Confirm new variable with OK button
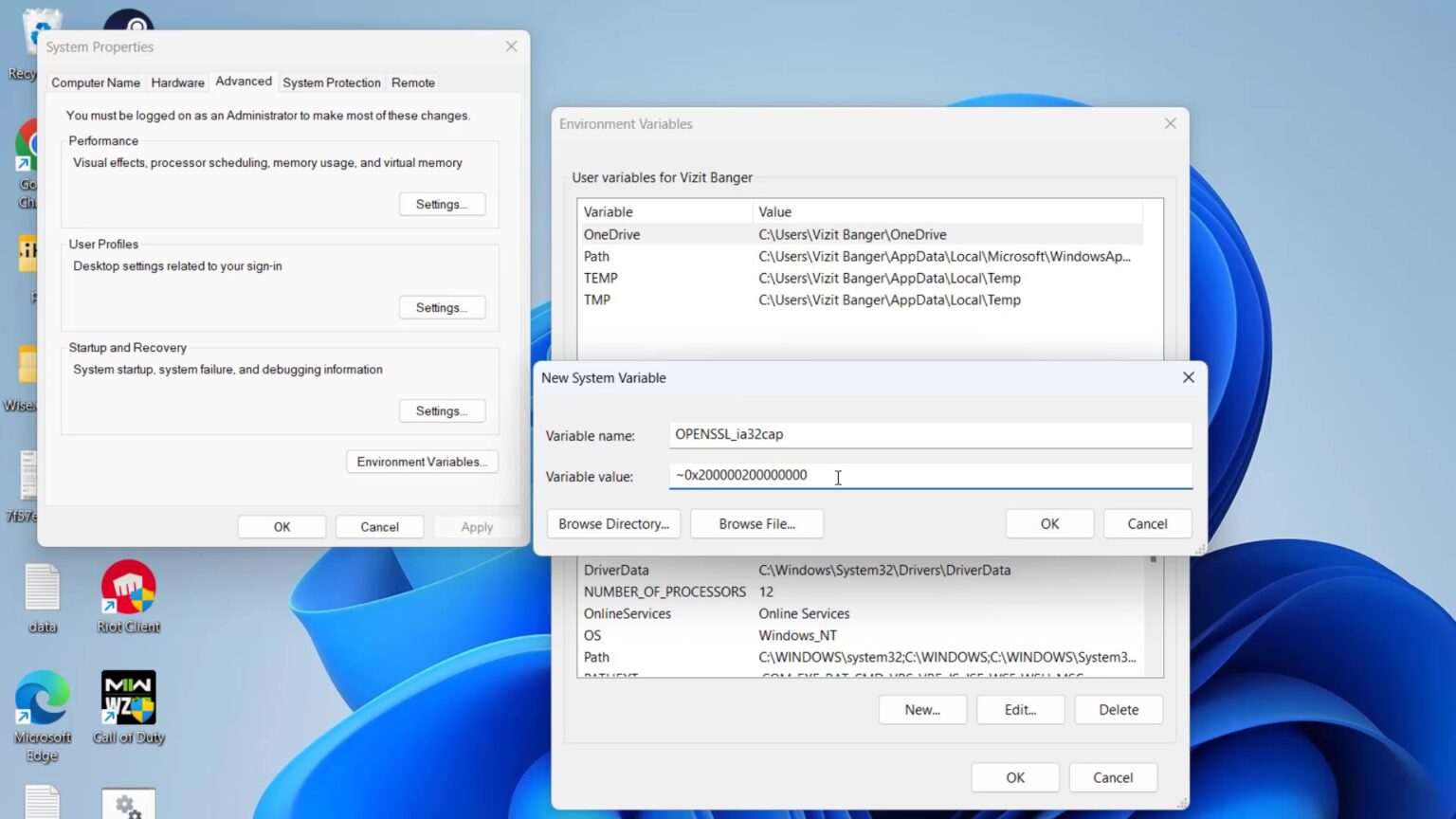Image resolution: width=1456 pixels, height=819 pixels. coord(1049,524)
